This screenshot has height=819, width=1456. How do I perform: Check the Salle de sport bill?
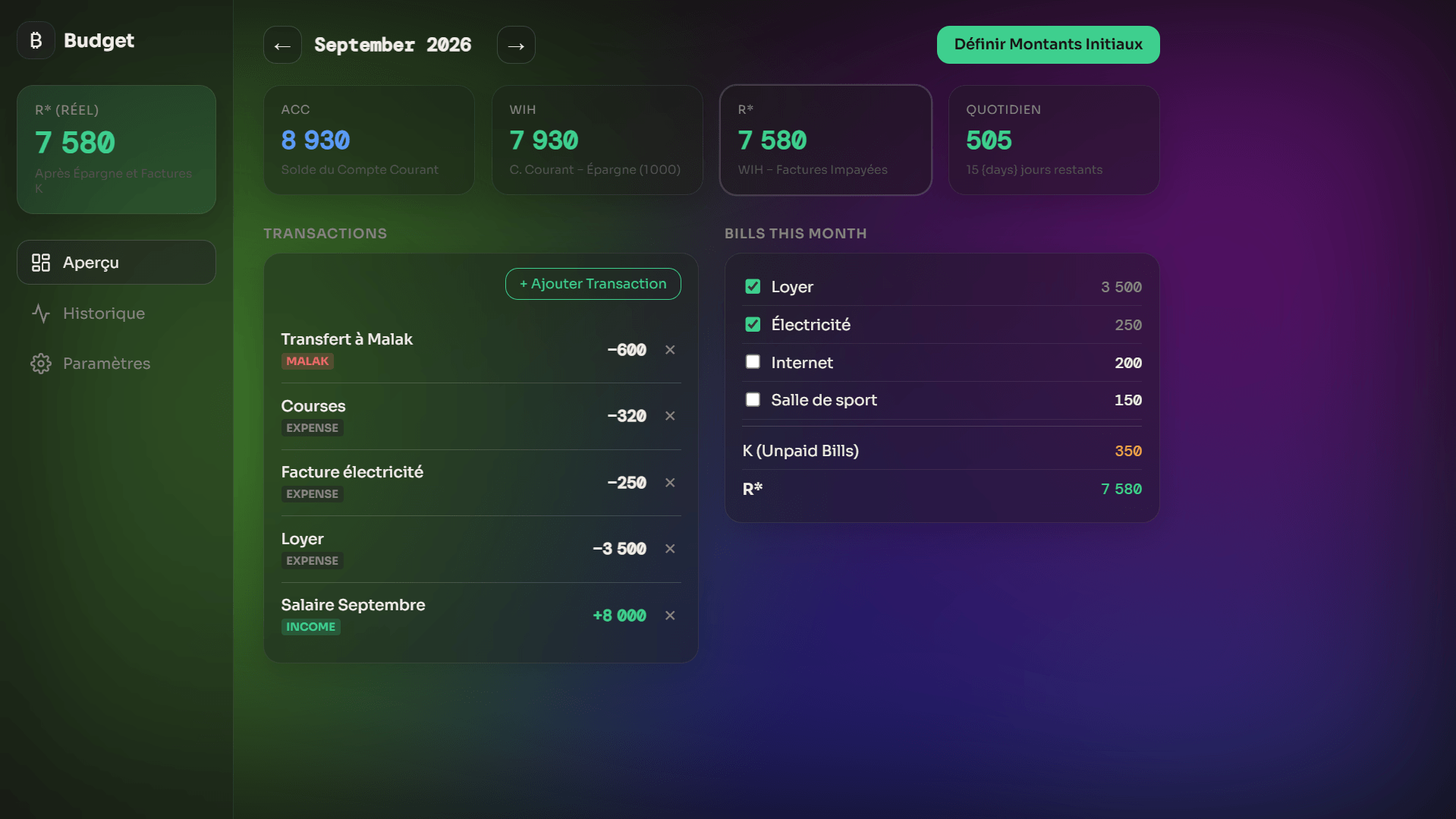click(x=753, y=399)
